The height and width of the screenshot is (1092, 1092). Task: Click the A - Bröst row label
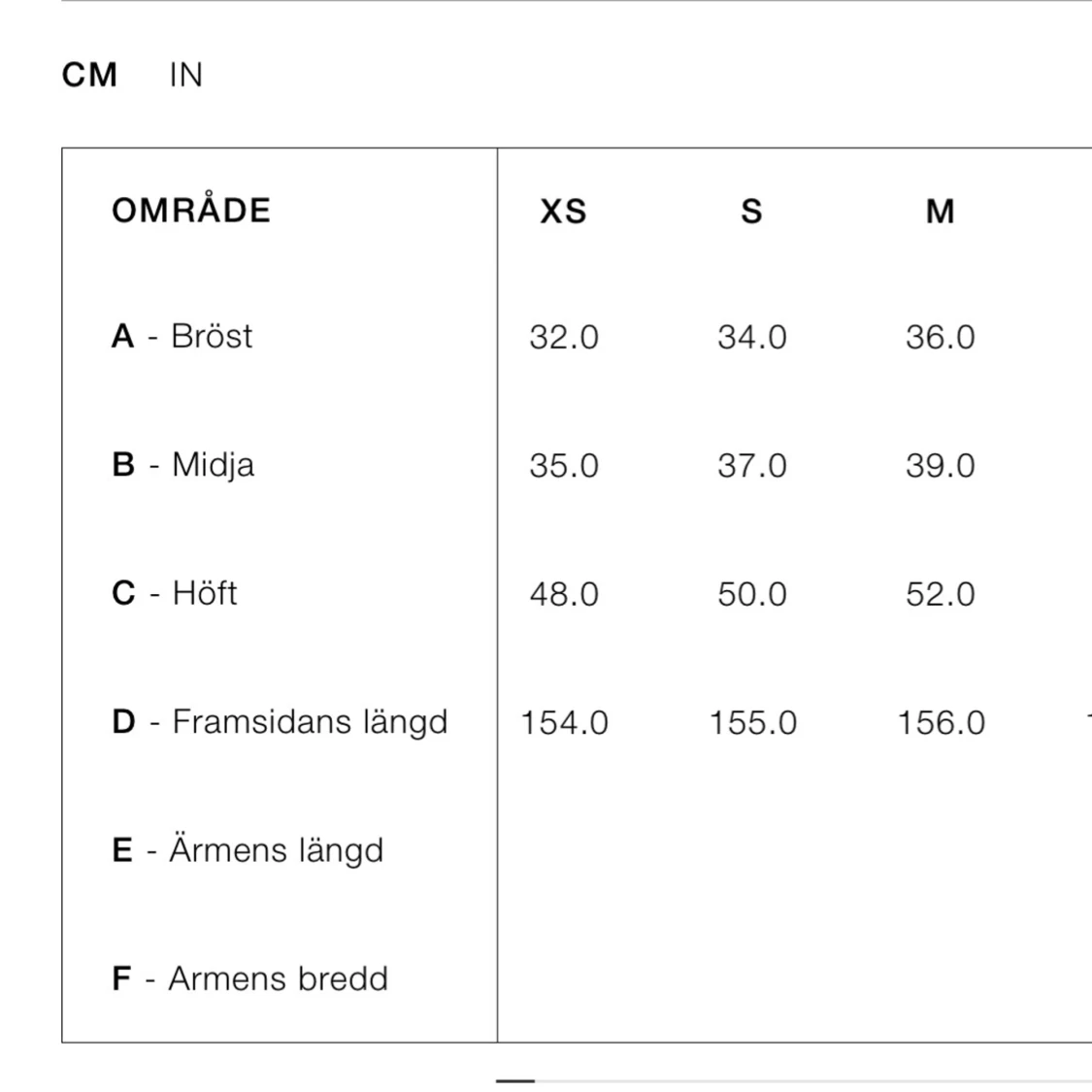(x=182, y=336)
